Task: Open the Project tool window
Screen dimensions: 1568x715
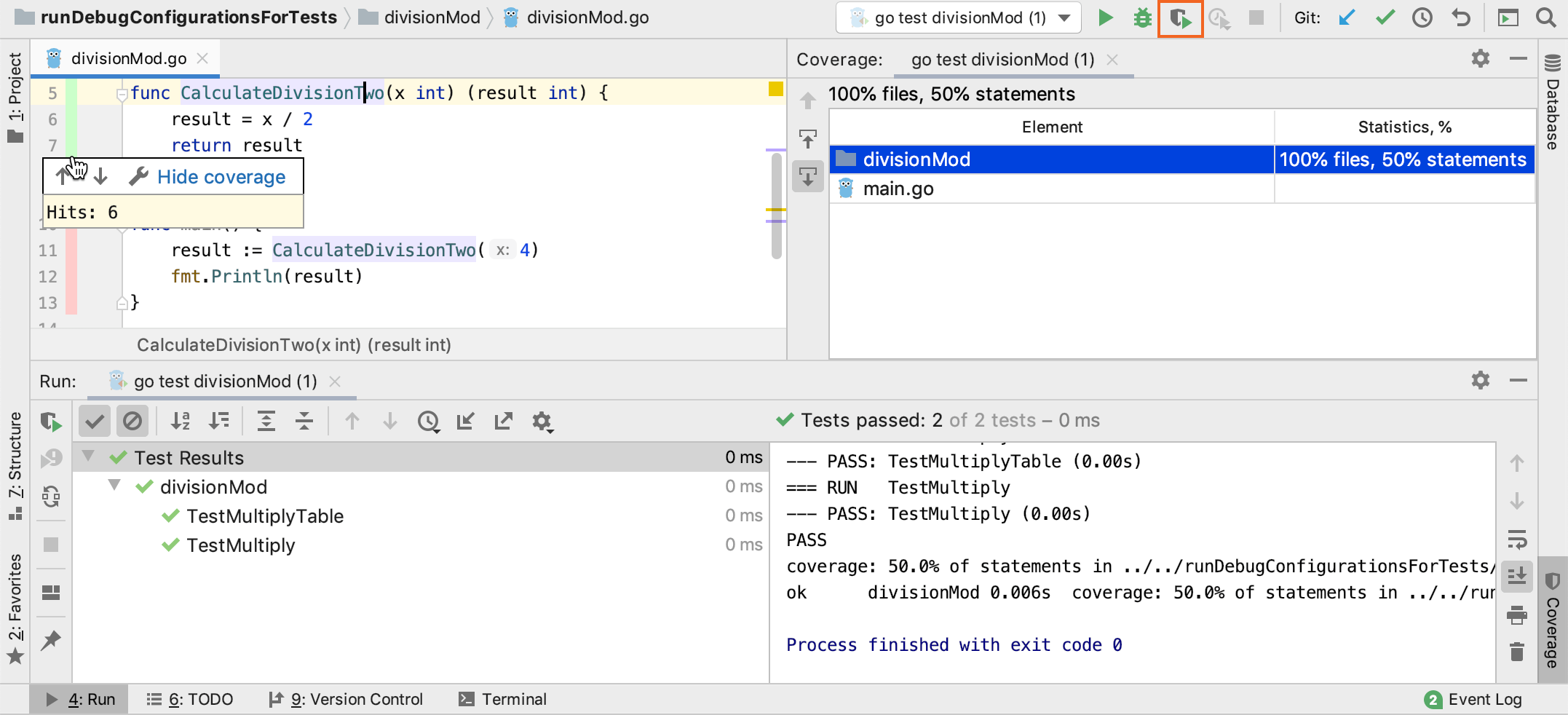Action: click(15, 97)
